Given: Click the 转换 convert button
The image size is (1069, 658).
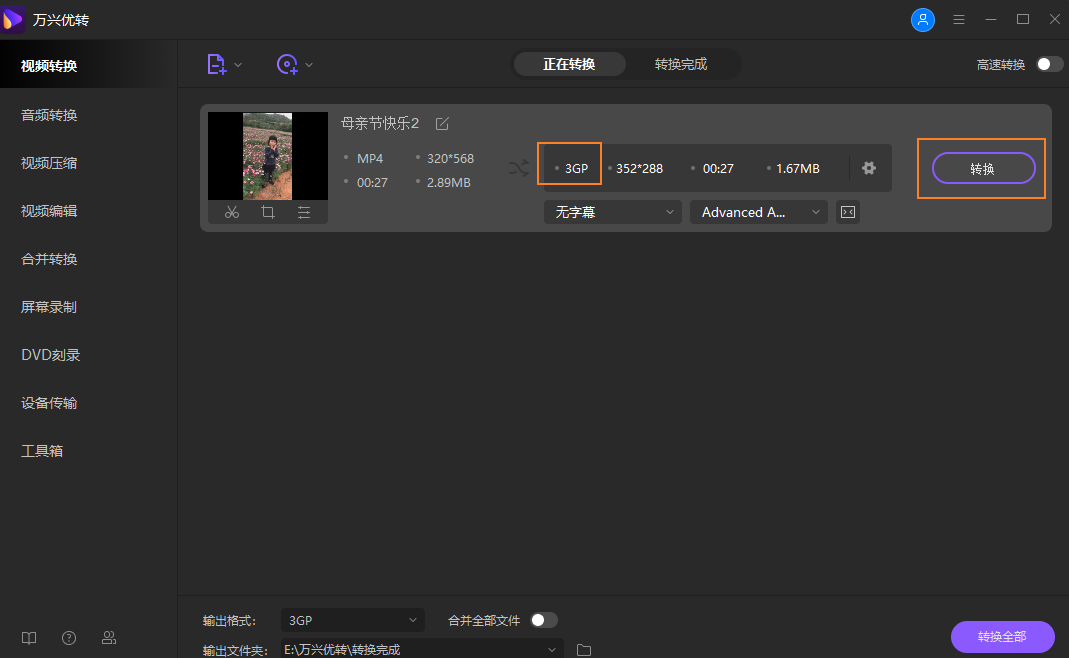Looking at the screenshot, I should 983,168.
